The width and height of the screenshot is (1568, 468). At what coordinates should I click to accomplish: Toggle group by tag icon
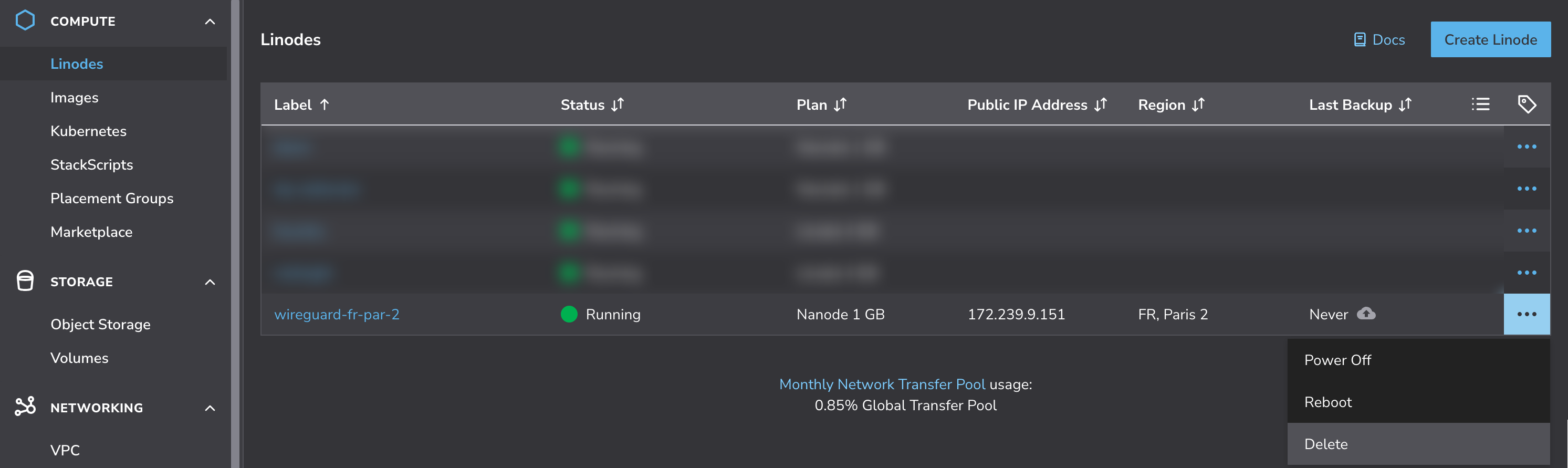1526,105
